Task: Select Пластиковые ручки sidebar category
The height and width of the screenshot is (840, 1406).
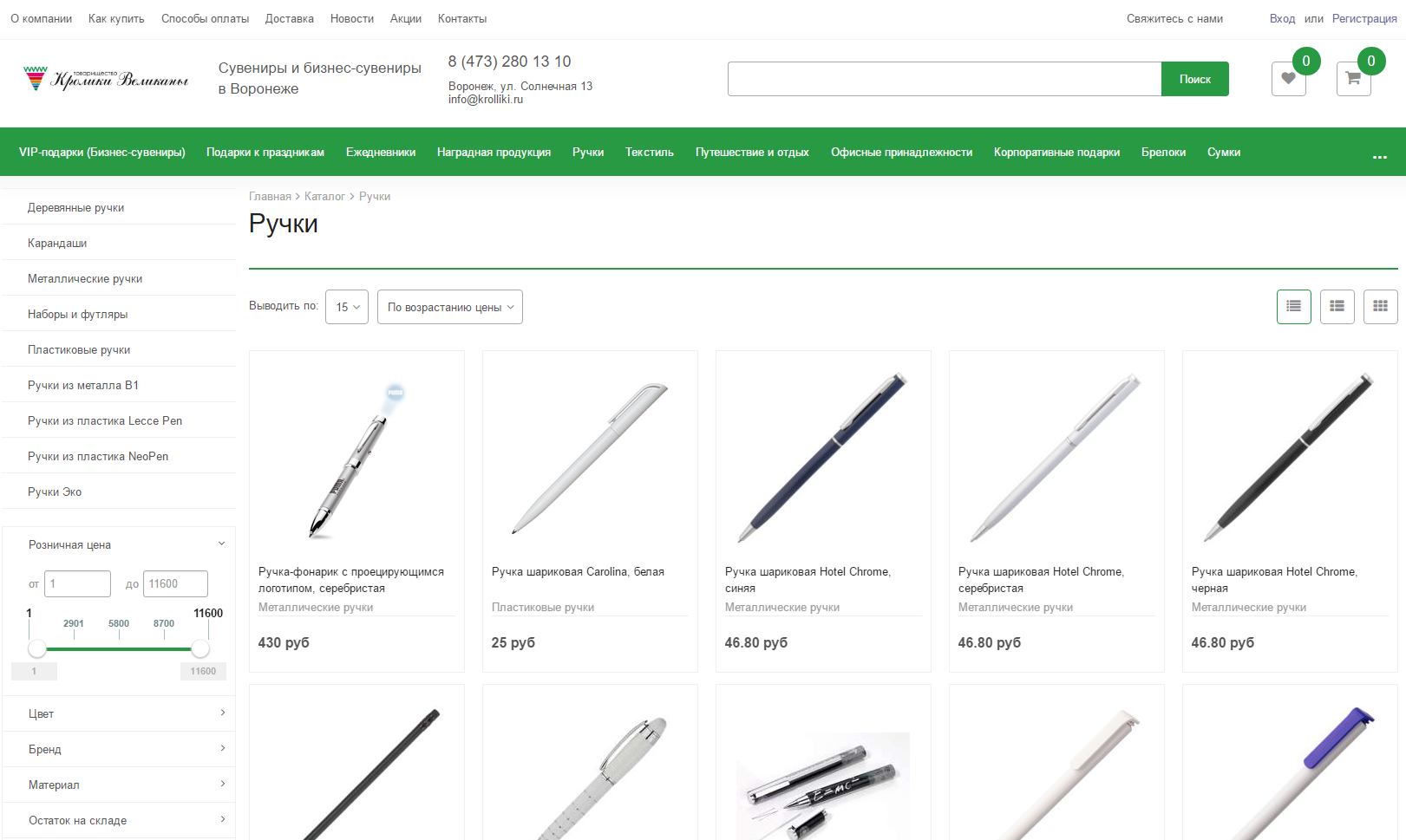Action: (120, 349)
